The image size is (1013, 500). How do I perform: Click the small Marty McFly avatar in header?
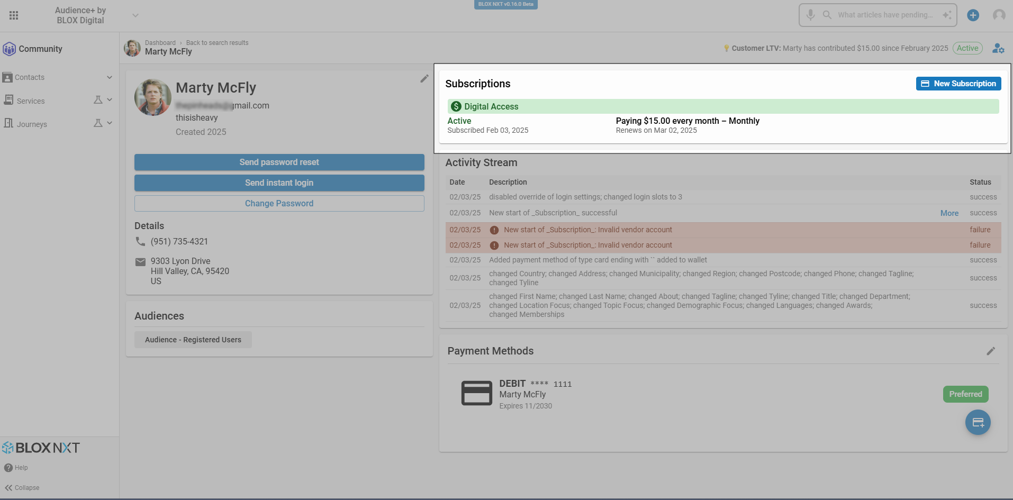pyautogui.click(x=132, y=48)
